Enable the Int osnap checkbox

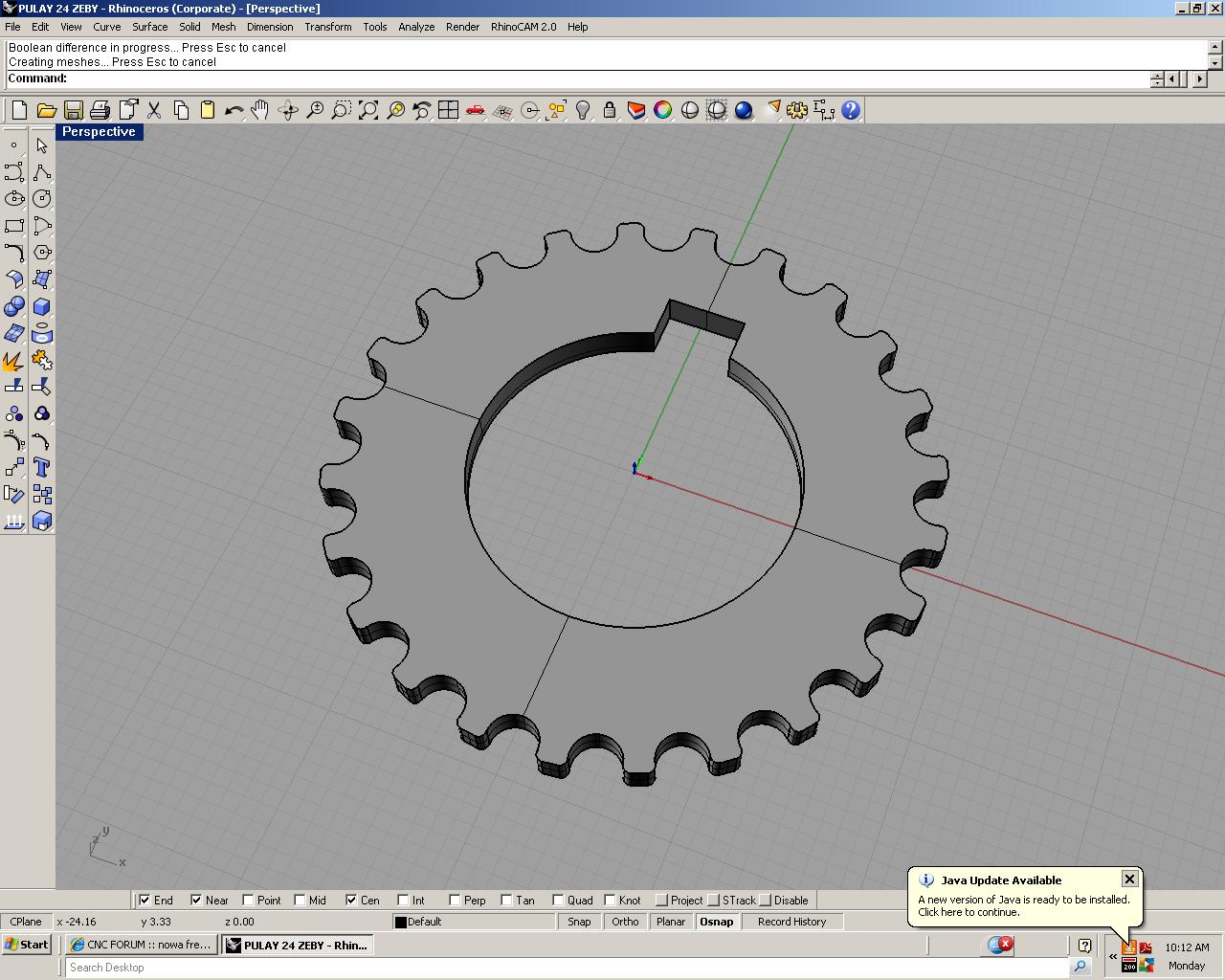coord(403,900)
